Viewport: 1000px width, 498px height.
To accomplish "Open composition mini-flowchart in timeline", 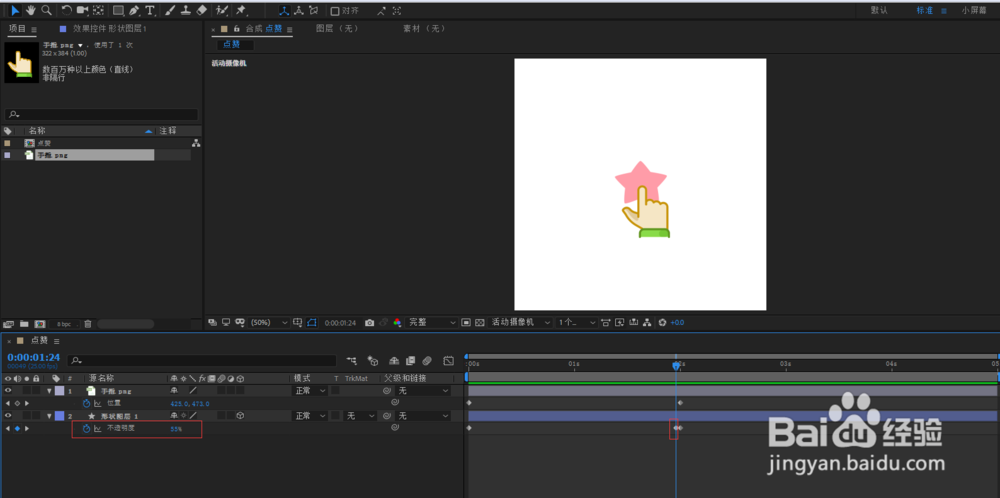I will click(352, 361).
